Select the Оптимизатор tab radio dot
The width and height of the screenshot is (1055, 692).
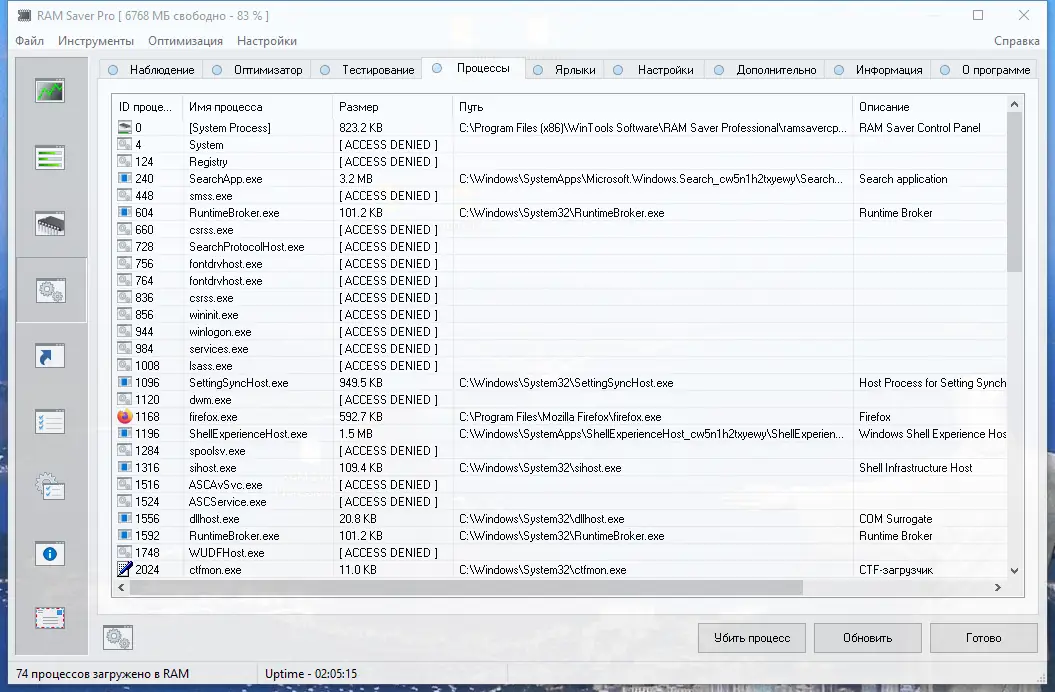[x=217, y=70]
